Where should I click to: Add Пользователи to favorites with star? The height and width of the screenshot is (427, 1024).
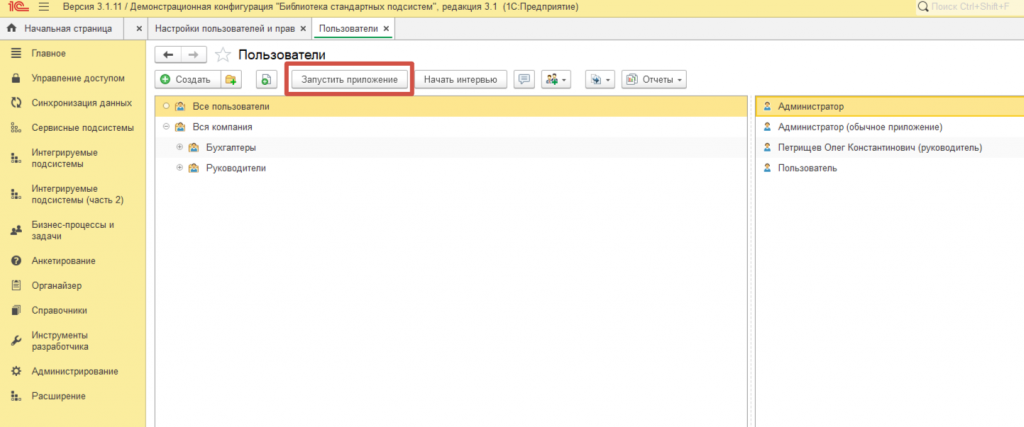point(223,55)
